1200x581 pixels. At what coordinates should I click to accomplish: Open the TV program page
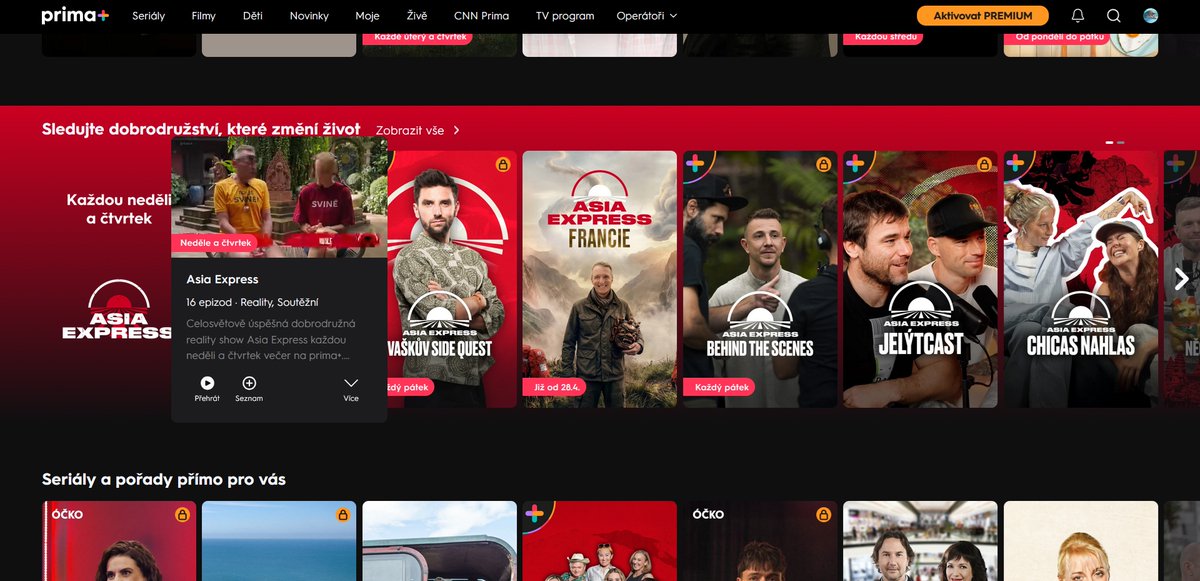tap(565, 16)
